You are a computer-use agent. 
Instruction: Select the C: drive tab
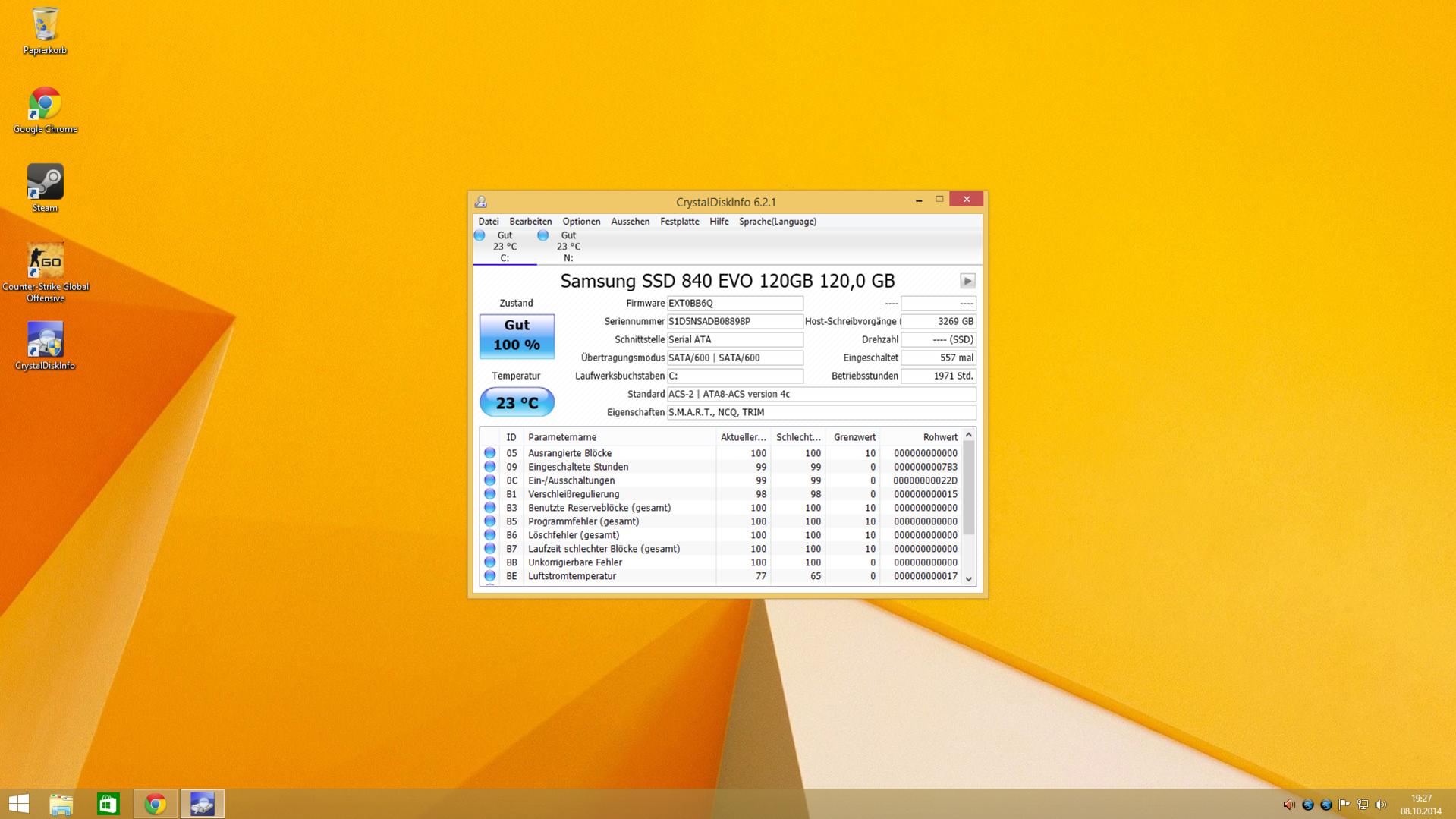tap(505, 247)
